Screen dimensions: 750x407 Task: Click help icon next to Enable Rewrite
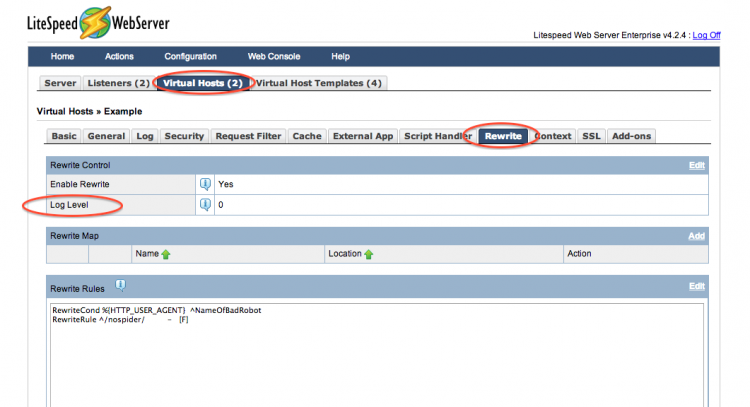pos(205,185)
